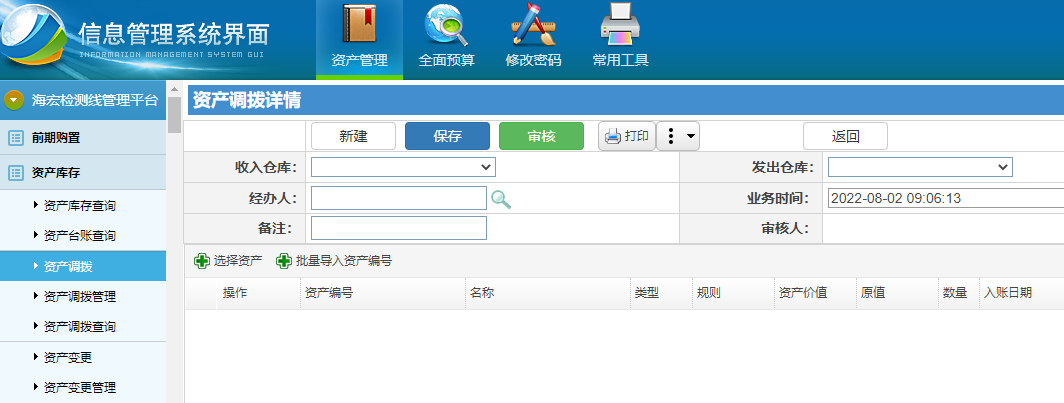Click the 返回 button
1064x403 pixels.
(x=846, y=136)
